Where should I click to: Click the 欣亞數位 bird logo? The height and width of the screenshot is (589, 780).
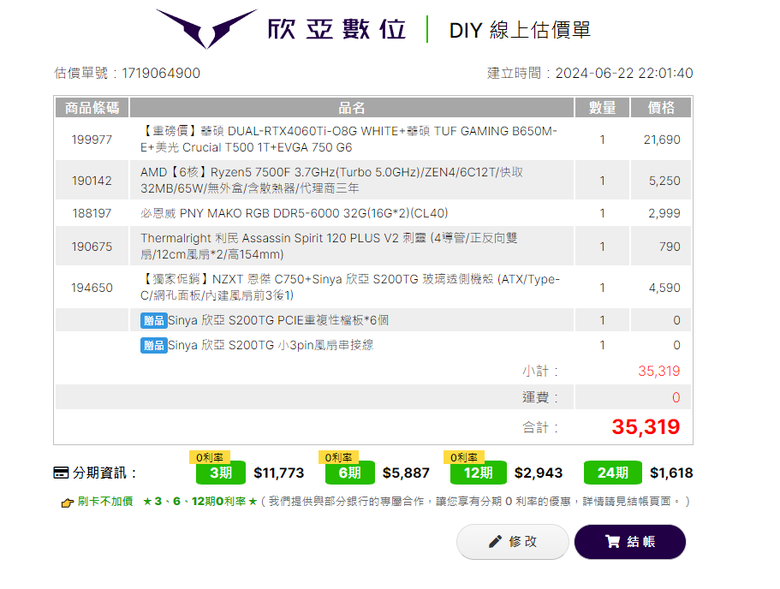206,28
